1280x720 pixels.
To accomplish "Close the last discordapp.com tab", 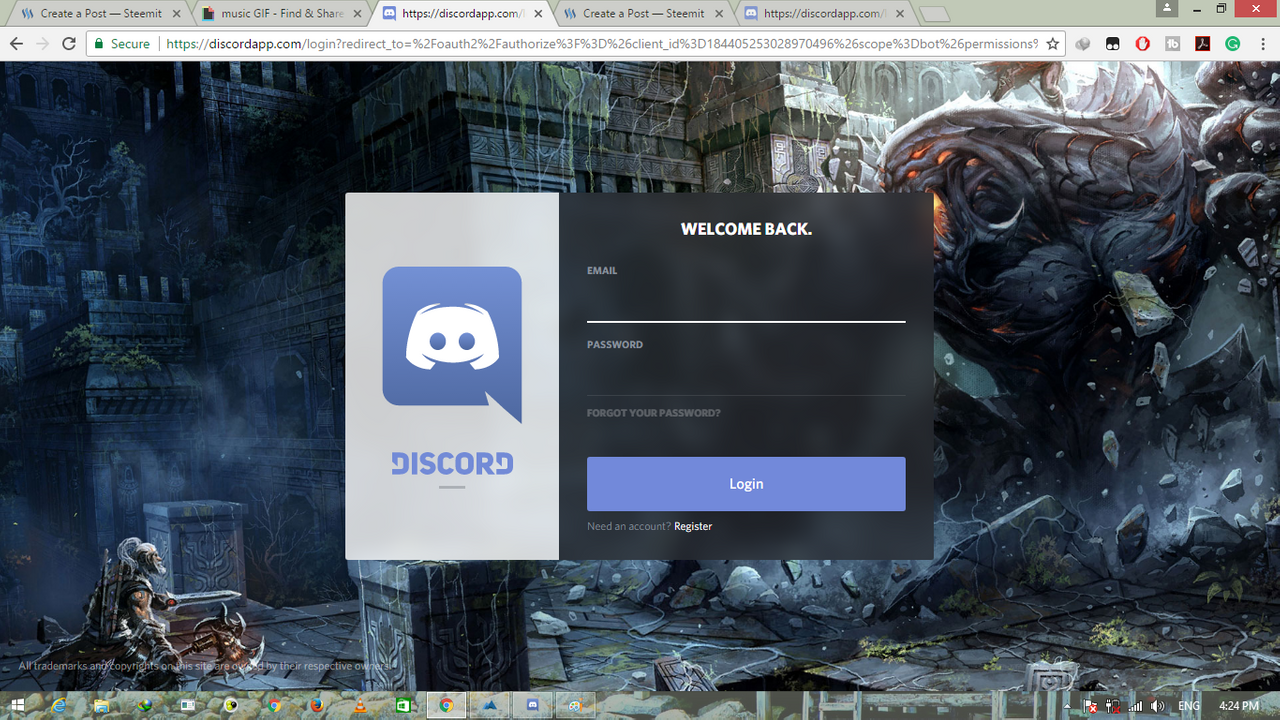I will coord(901,14).
